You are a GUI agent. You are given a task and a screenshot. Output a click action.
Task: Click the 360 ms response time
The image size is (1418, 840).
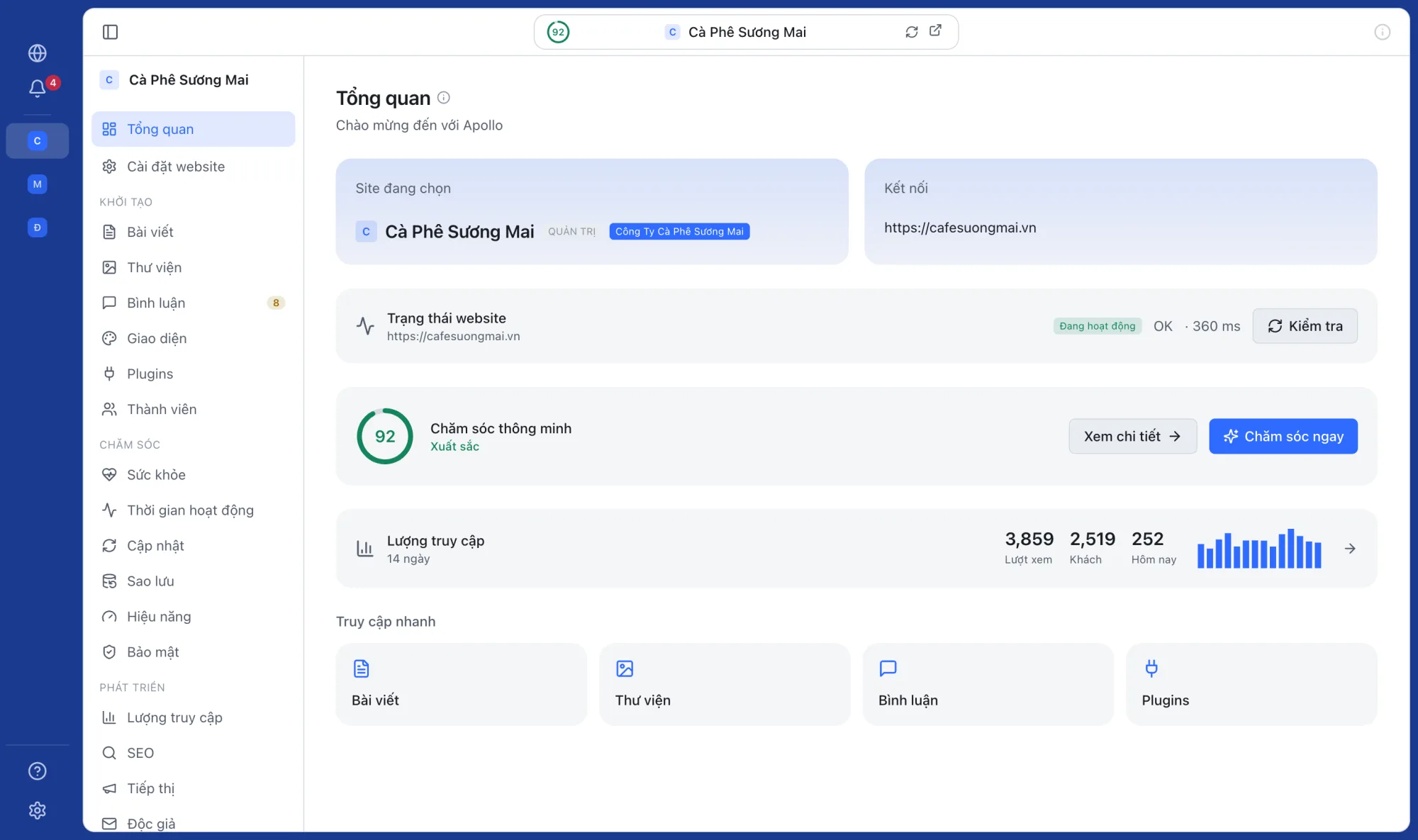point(1216,326)
